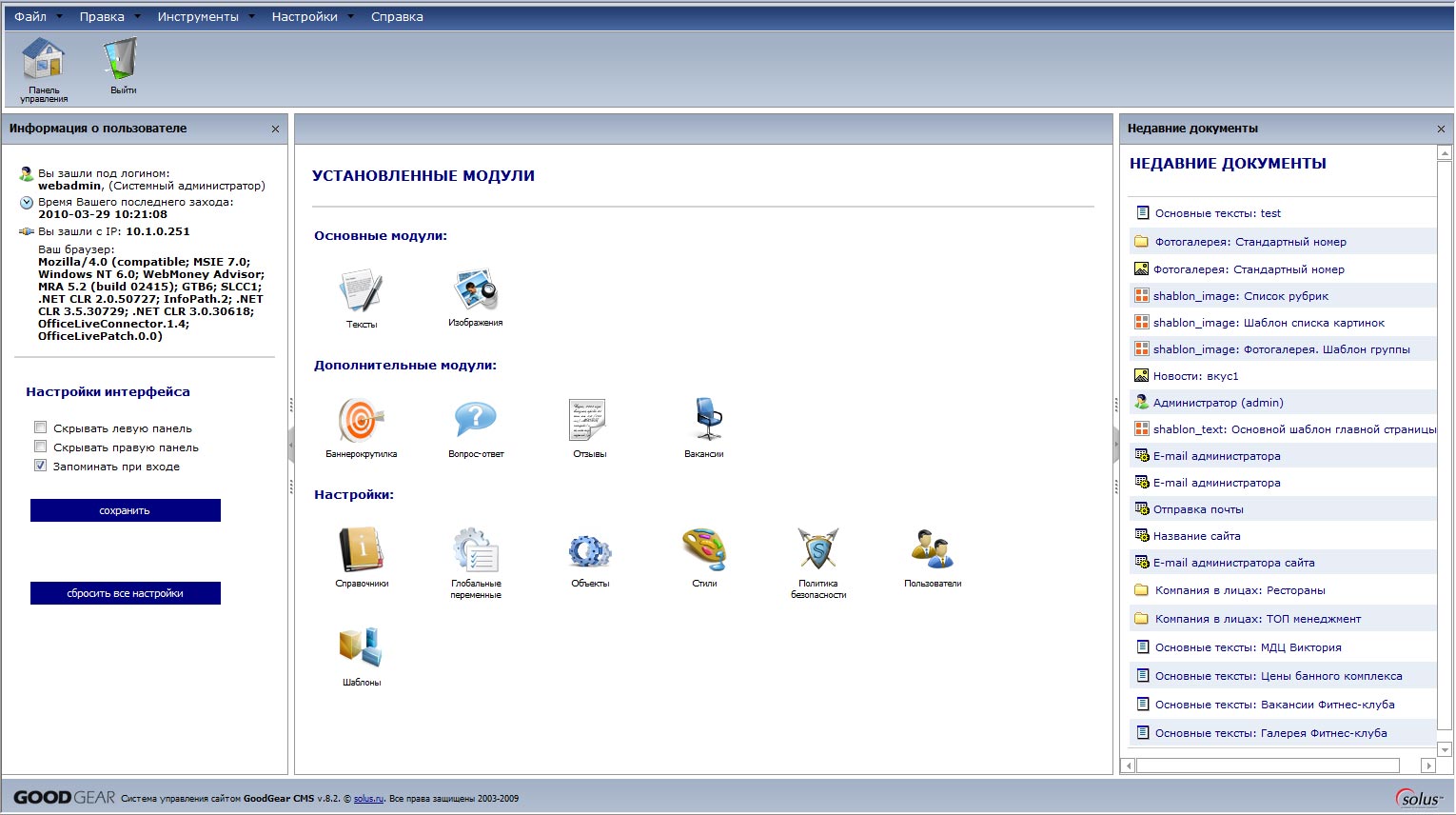Uncheck Запоминать при входе checkbox
The height and width of the screenshot is (815, 1456).
point(40,466)
